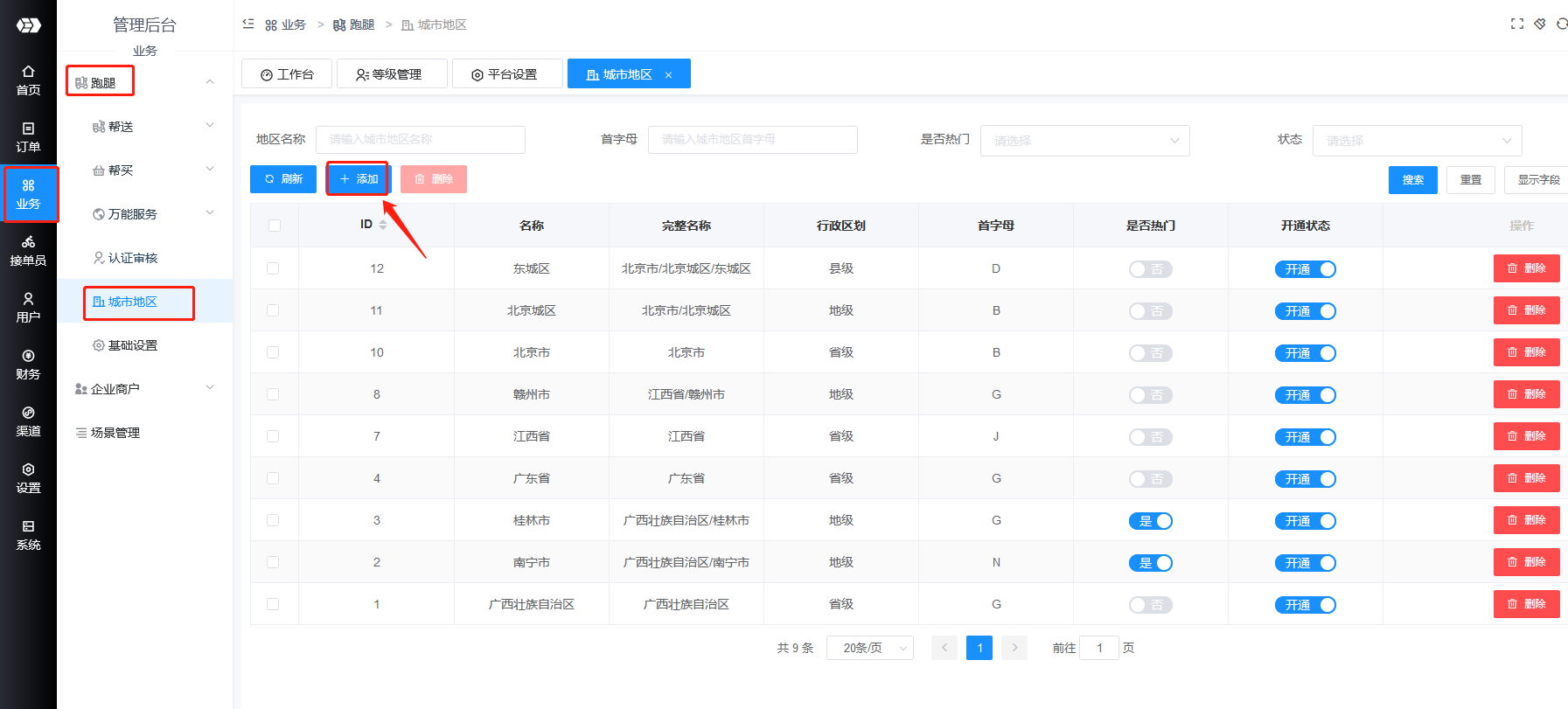Click the 添加 button
Image resolution: width=1568 pixels, height=709 pixels.
[359, 179]
